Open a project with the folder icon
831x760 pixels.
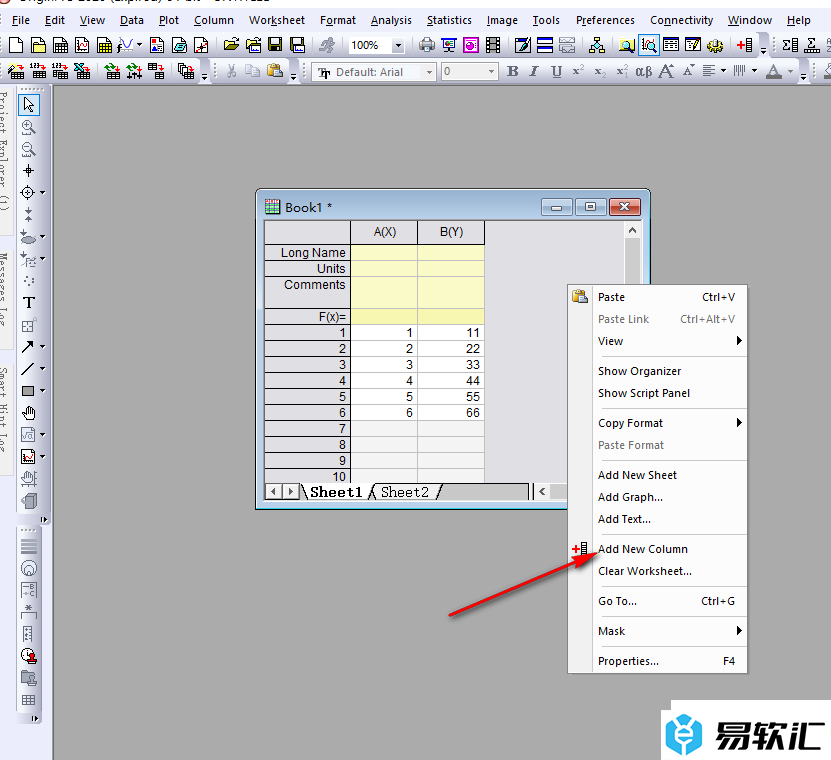(x=231, y=45)
